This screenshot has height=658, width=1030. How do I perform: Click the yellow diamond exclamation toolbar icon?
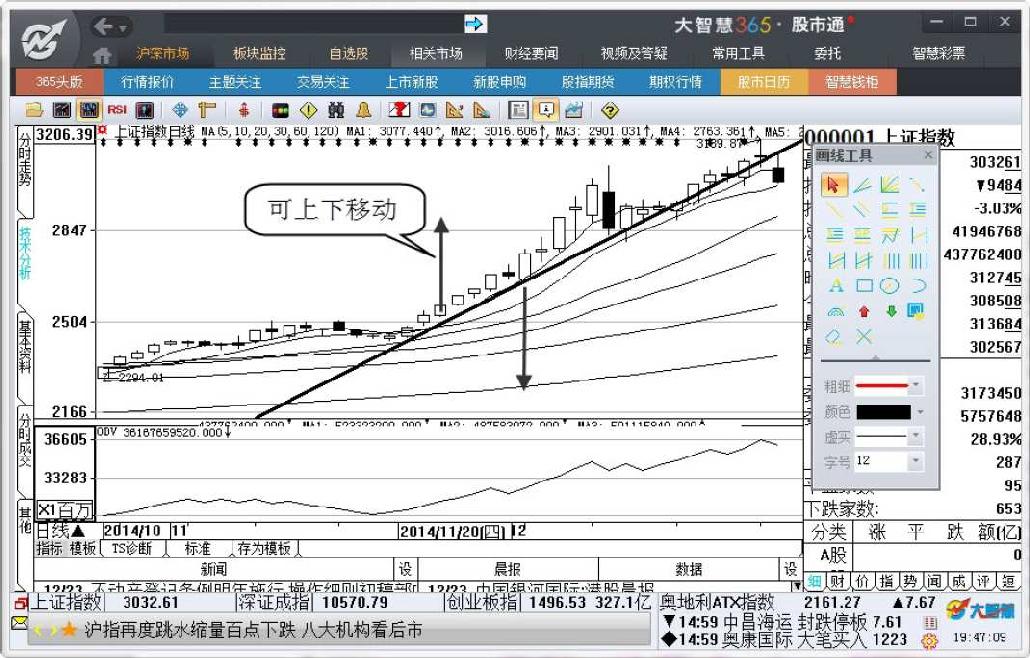tap(308, 110)
